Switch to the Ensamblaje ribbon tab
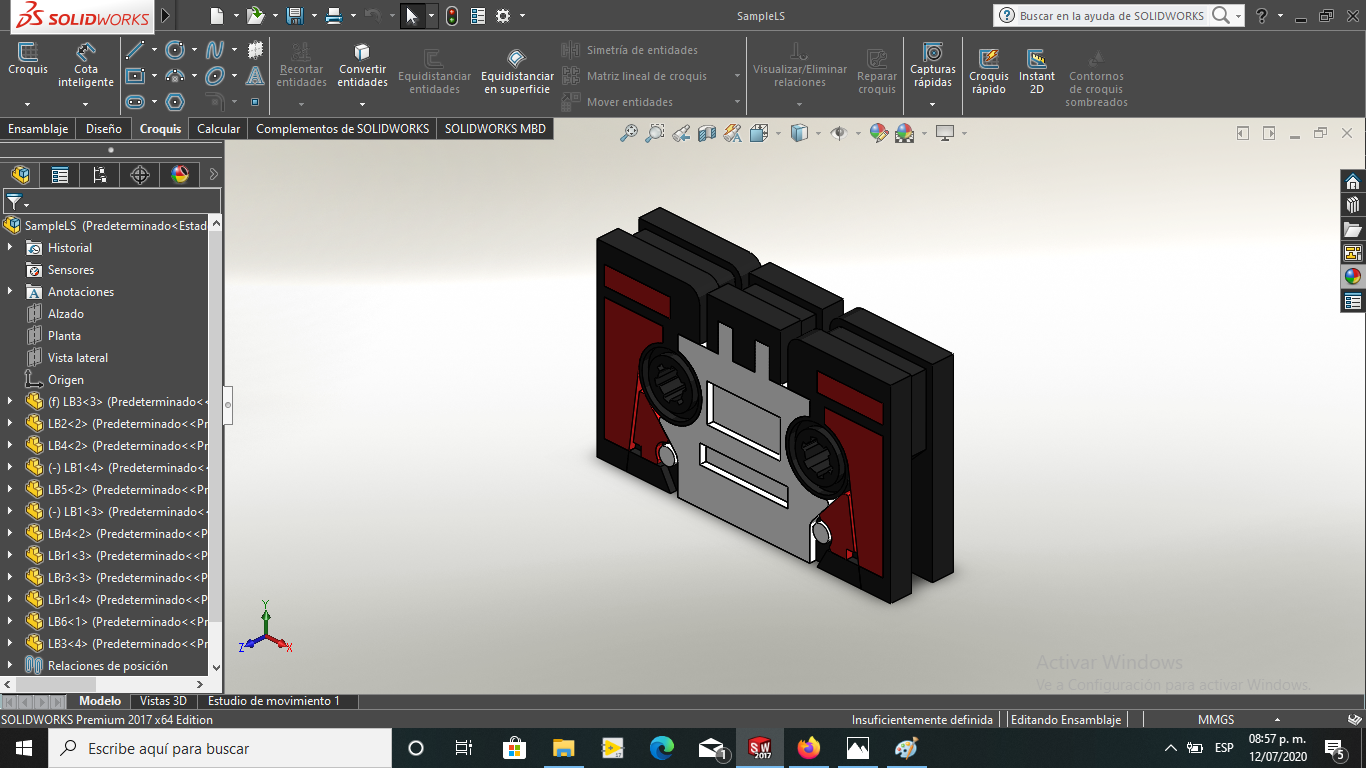The height and width of the screenshot is (768, 1366). pyautogui.click(x=38, y=129)
